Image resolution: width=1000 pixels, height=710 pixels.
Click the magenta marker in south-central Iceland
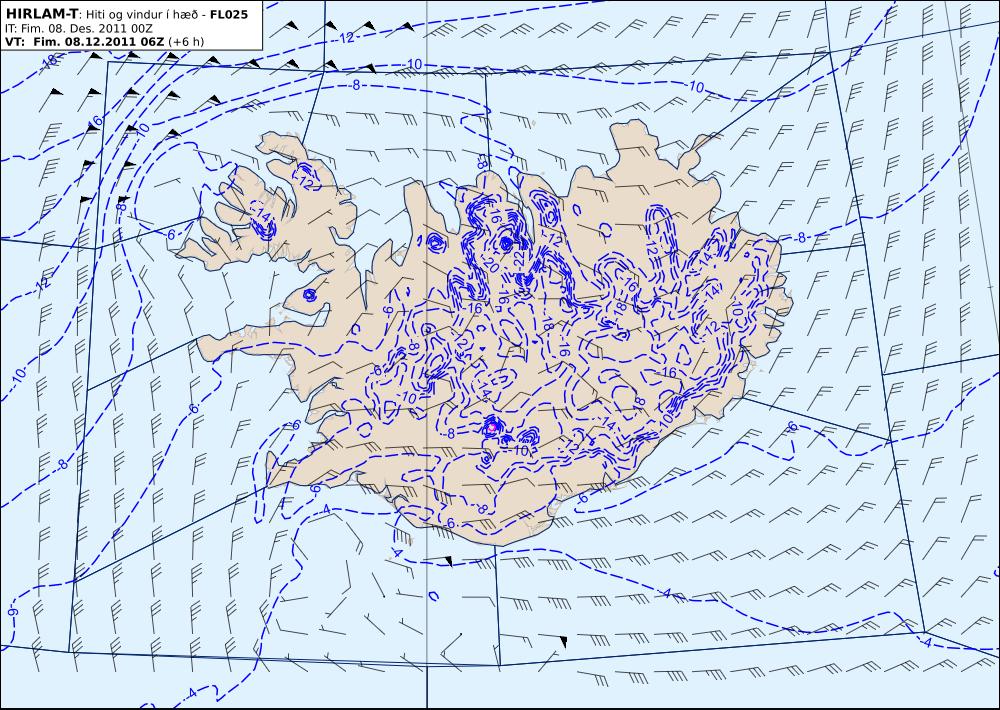click(x=492, y=428)
